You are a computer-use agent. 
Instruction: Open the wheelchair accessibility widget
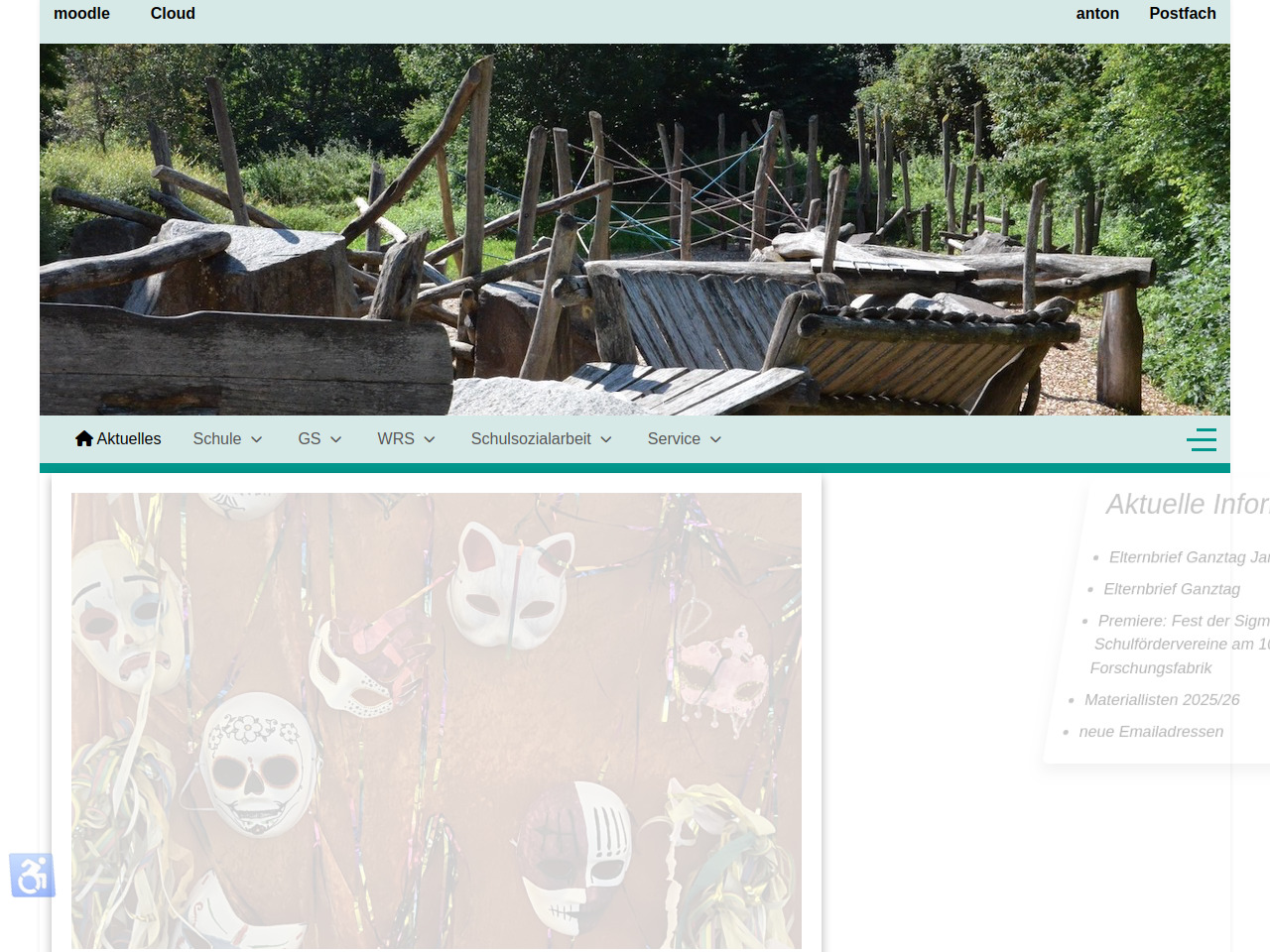(32, 875)
